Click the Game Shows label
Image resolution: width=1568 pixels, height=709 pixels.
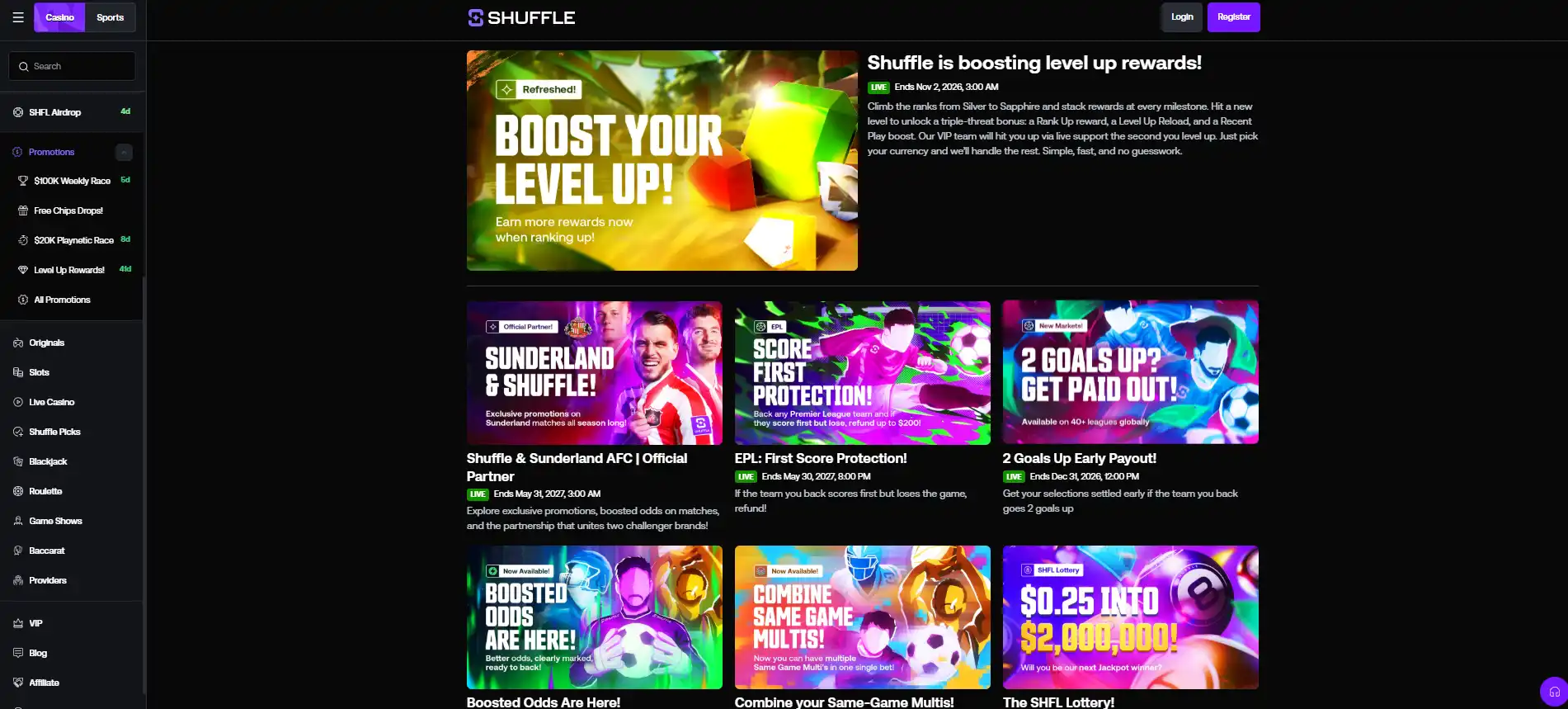[55, 521]
